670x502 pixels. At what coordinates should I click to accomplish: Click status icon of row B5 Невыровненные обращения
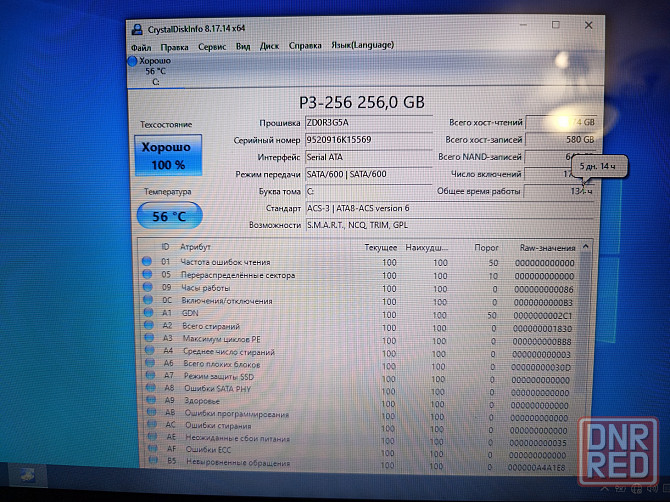pos(153,460)
